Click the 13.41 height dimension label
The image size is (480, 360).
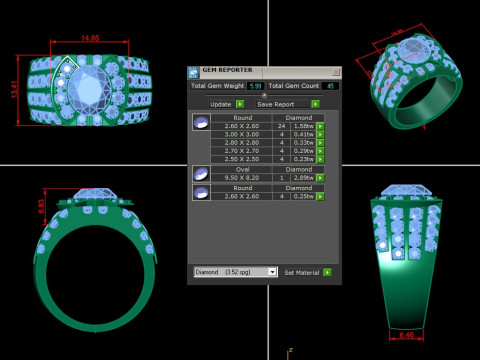[14, 90]
